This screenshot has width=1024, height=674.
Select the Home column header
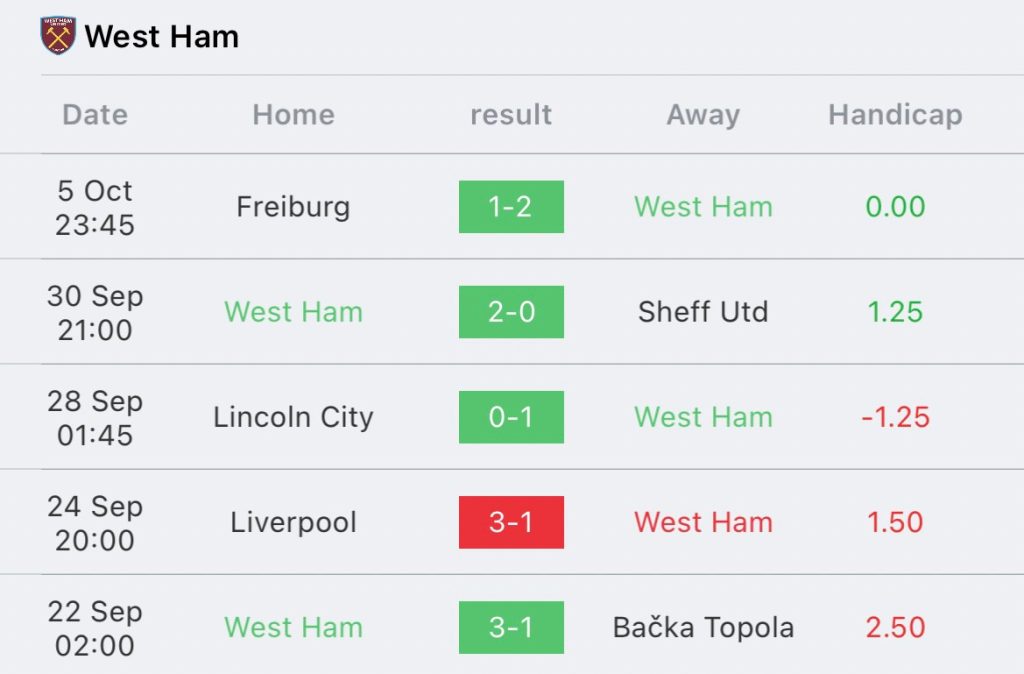coord(293,115)
